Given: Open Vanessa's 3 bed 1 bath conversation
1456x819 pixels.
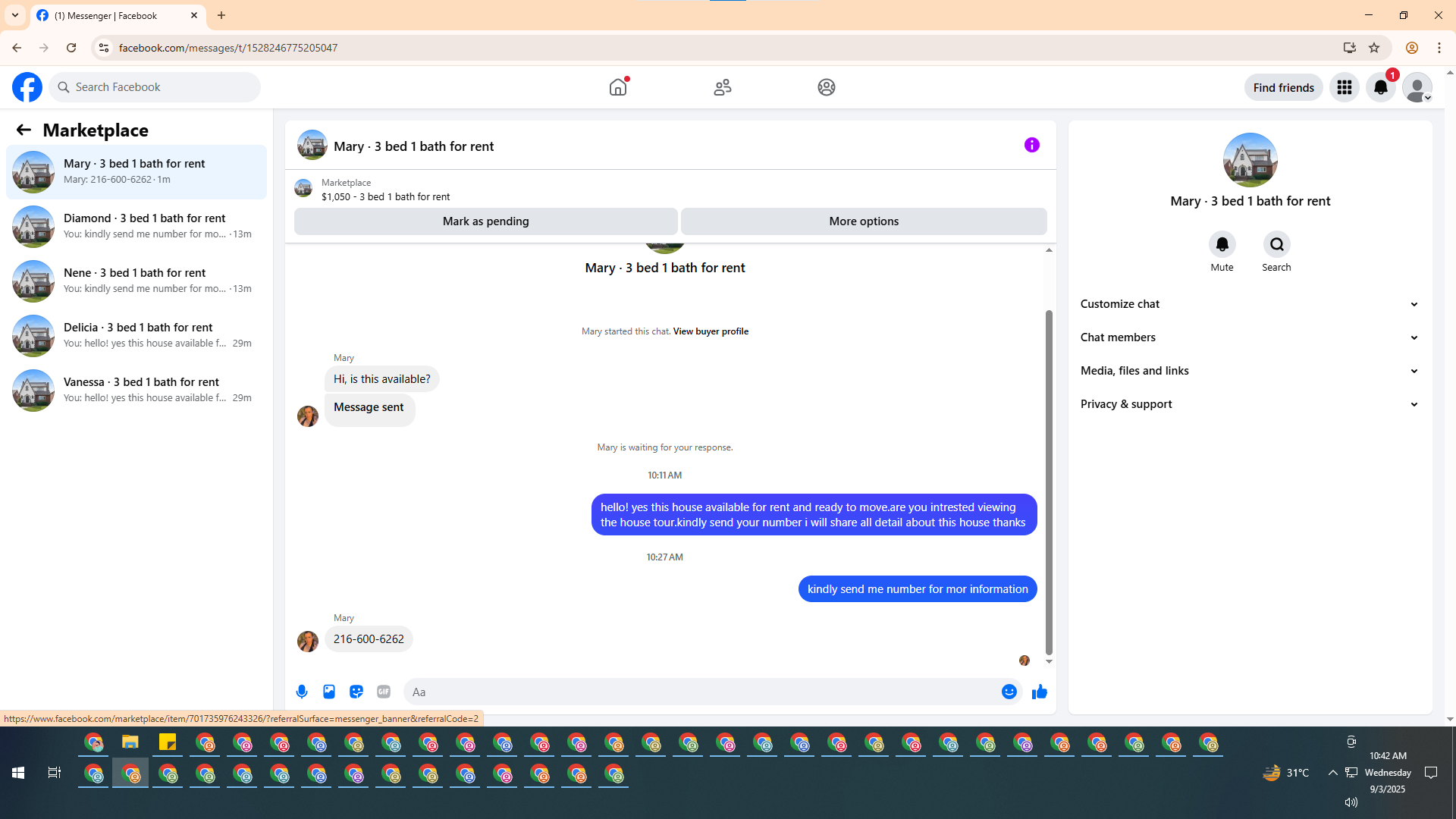Looking at the screenshot, I should (x=136, y=391).
